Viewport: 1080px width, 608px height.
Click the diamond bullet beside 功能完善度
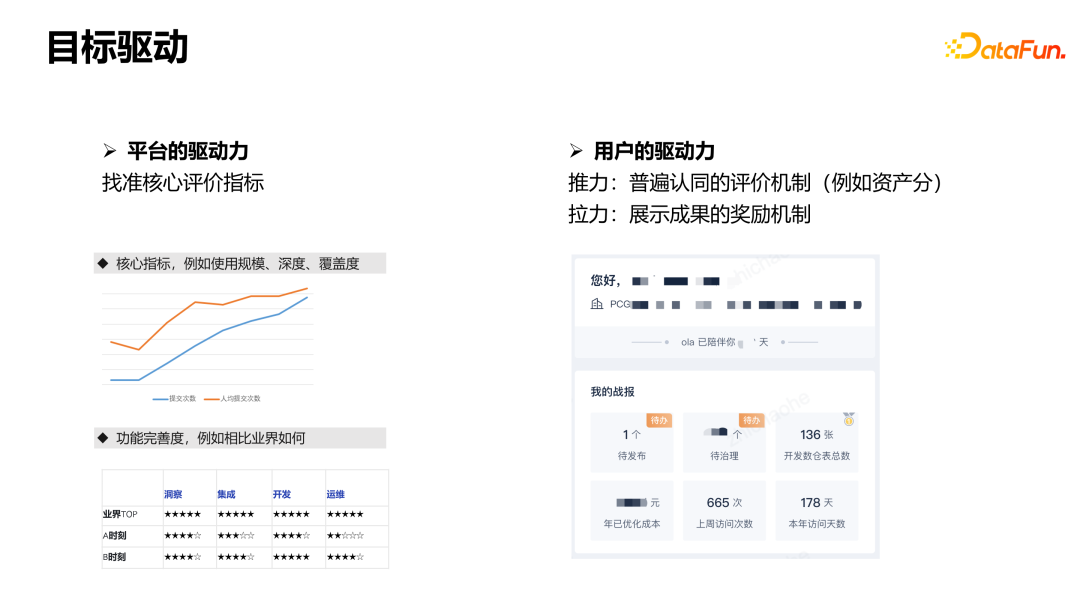pyautogui.click(x=102, y=438)
